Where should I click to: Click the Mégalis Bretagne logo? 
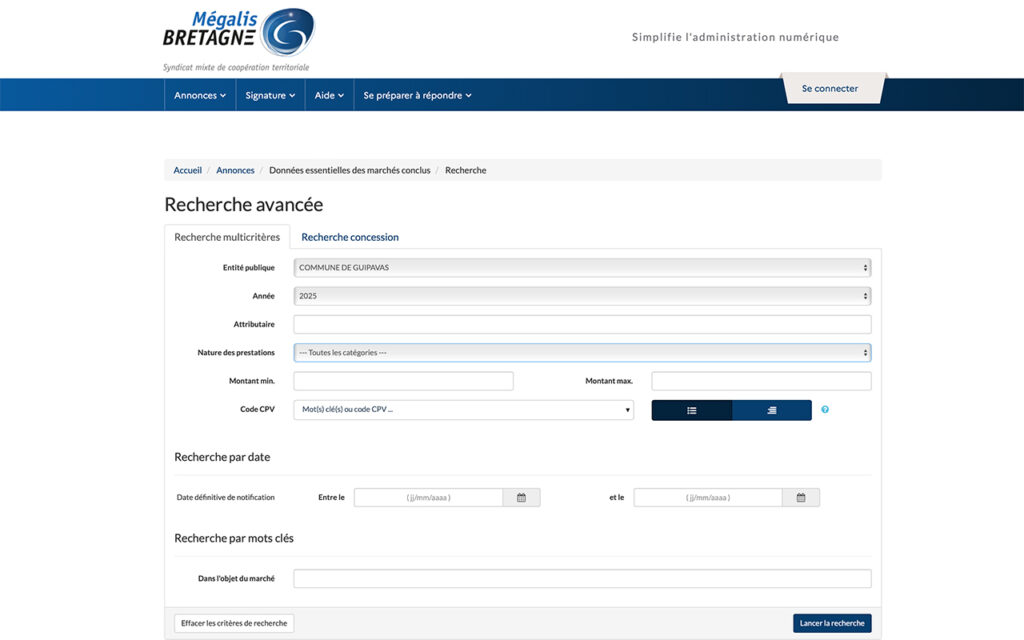point(238,33)
